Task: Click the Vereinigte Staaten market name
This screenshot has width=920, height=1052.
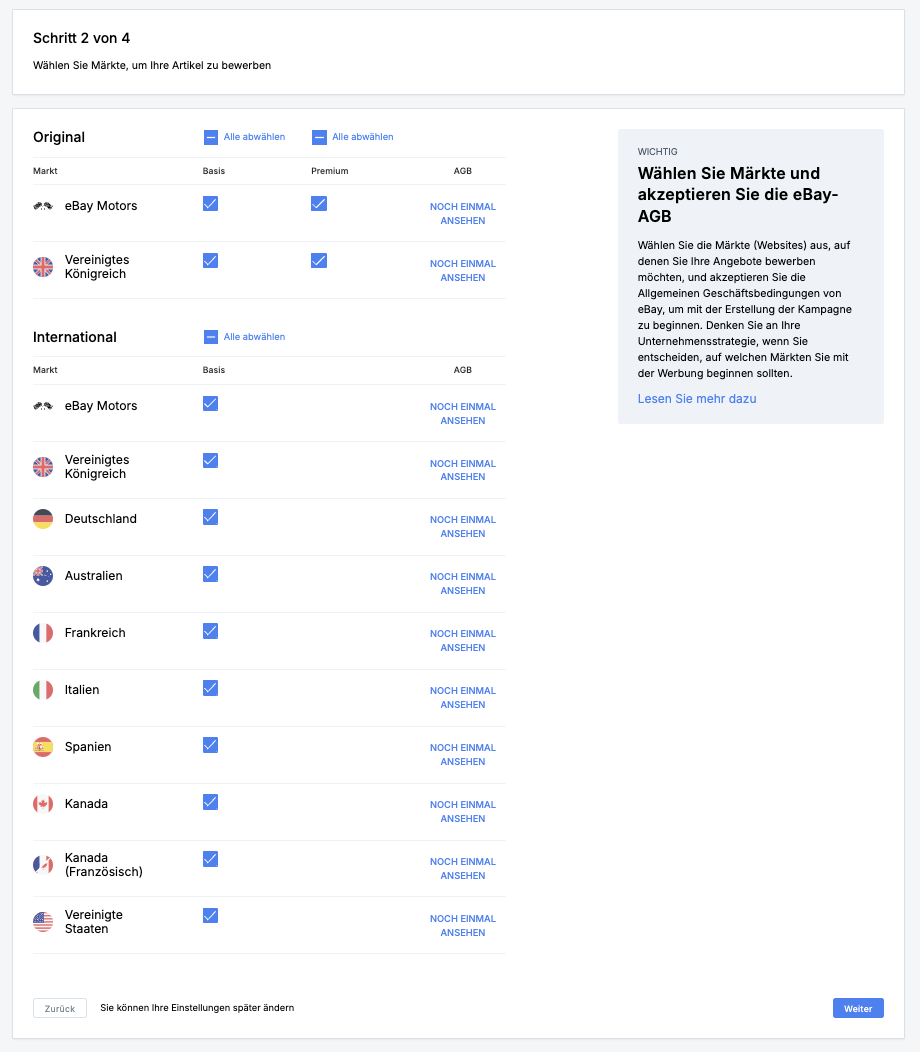Action: point(94,922)
